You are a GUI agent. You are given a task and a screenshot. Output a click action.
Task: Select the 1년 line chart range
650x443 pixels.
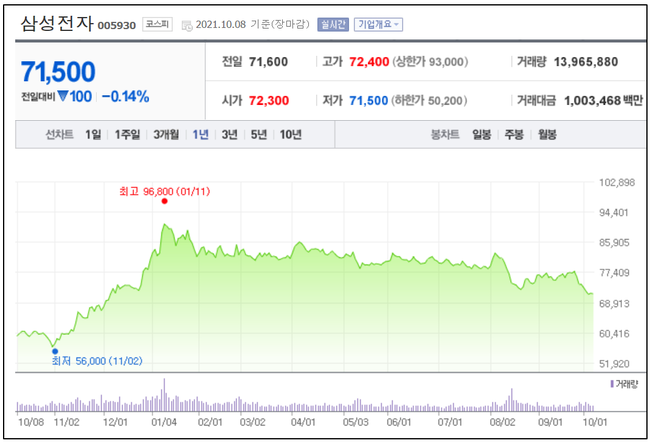click(x=200, y=134)
